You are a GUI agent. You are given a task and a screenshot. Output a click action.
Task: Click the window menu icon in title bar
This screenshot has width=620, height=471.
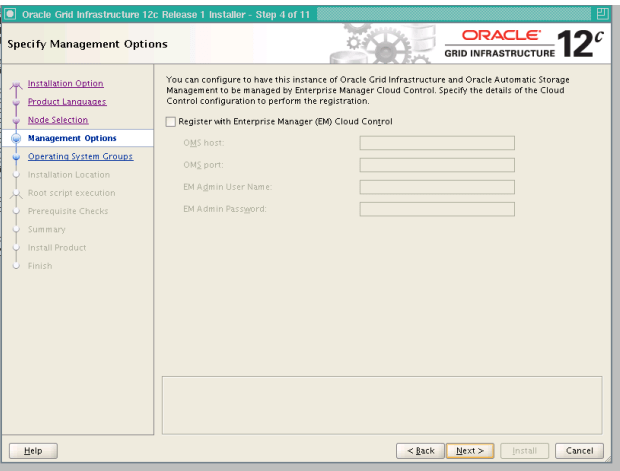pos(10,14)
